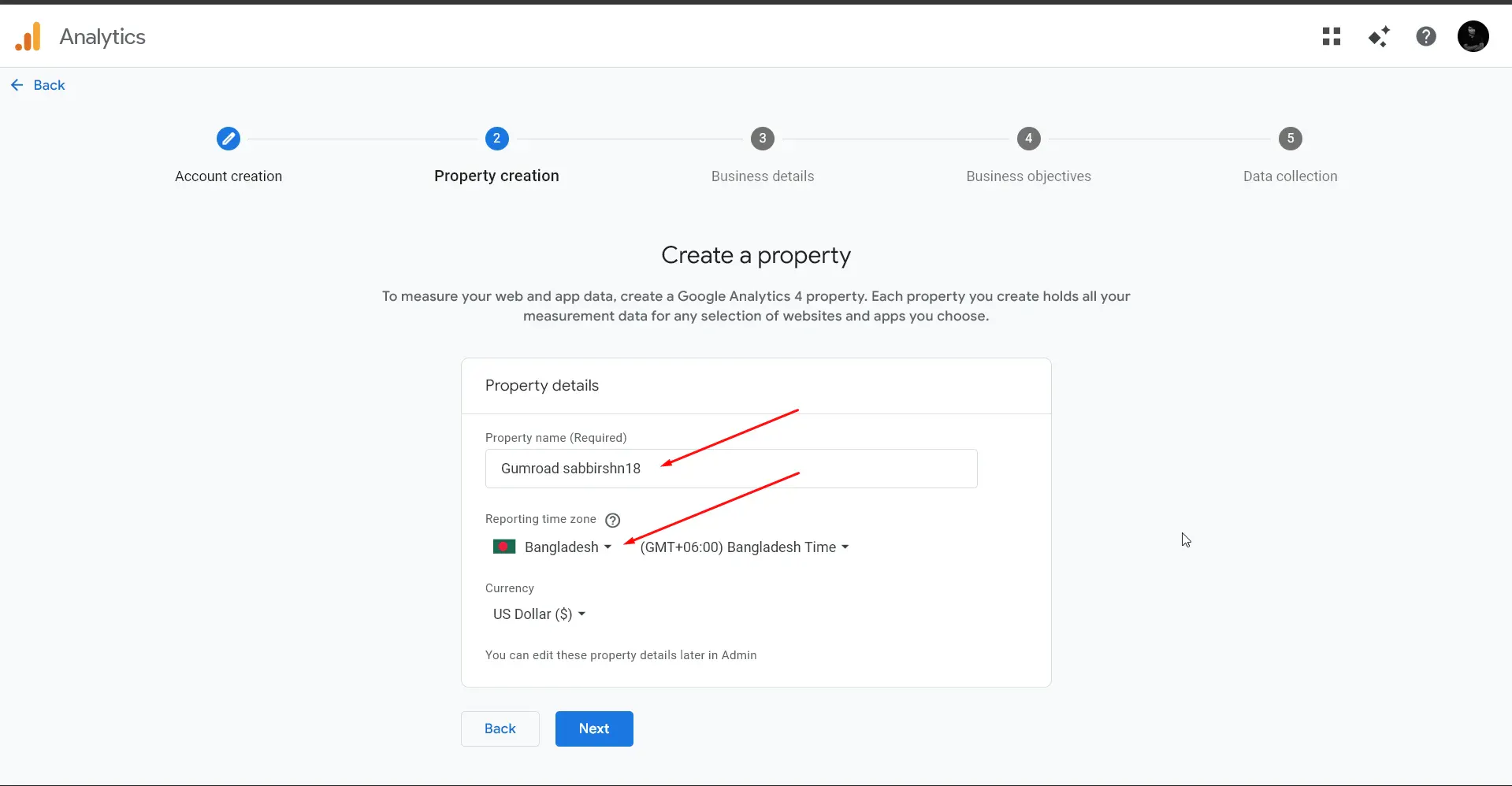Click the Property name (Required) label
The width and height of the screenshot is (1512, 786).
556,438
